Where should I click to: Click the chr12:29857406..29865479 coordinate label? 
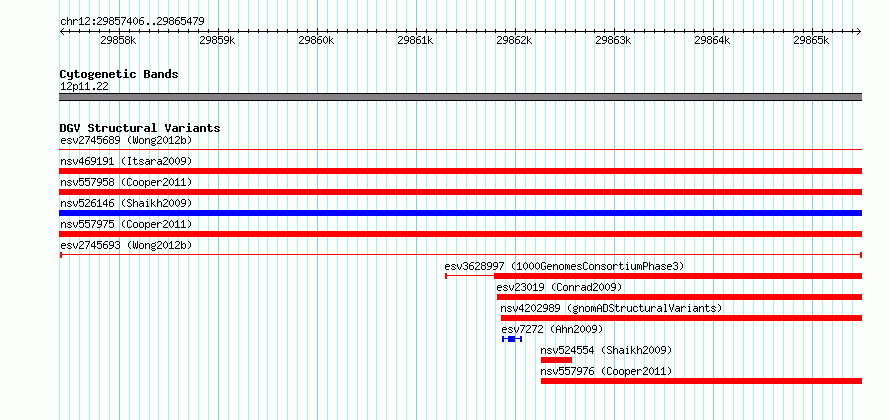(132, 22)
